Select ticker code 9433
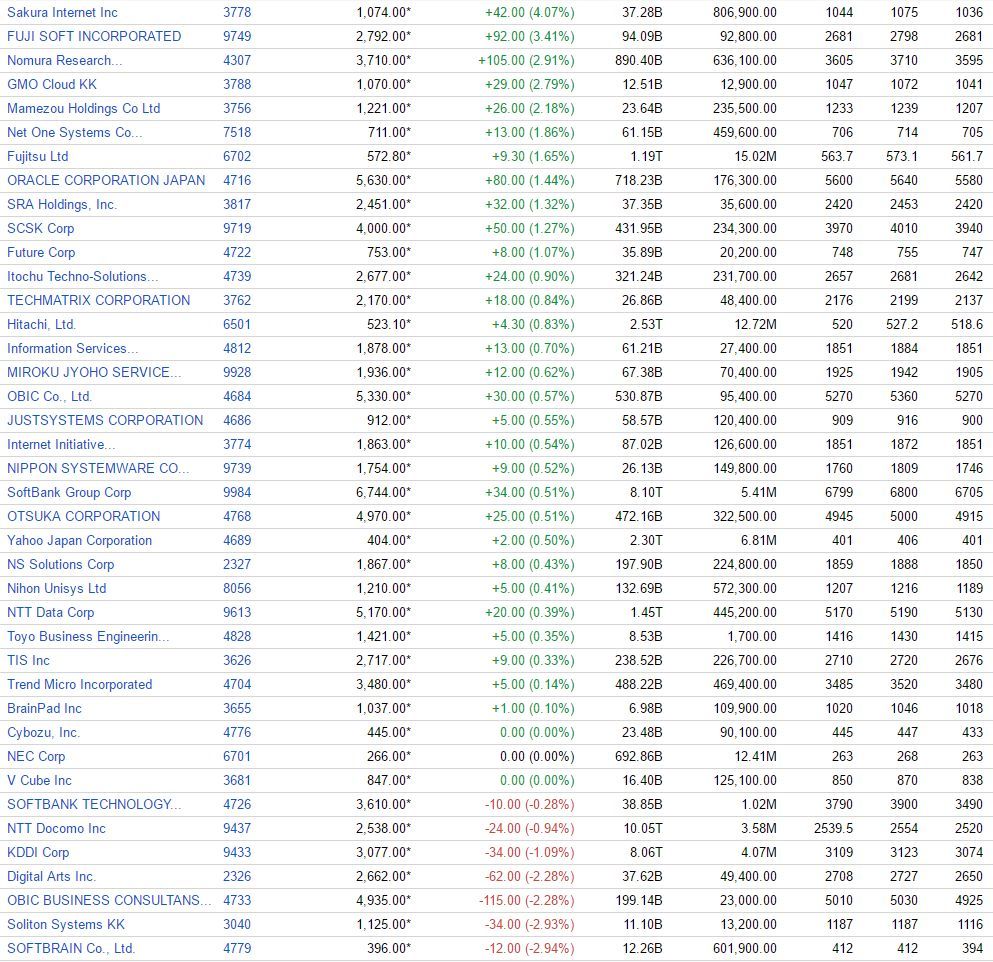This screenshot has width=993, height=962. coord(237,854)
